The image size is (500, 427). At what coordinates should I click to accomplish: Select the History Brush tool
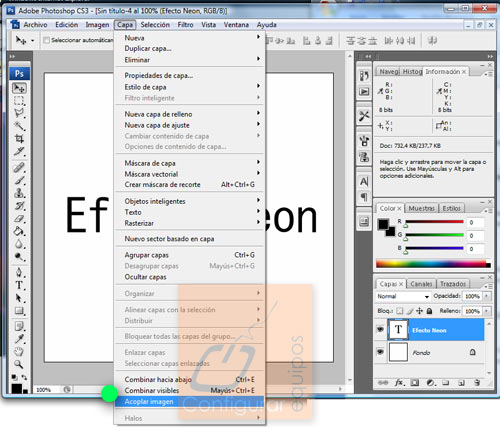pos(19,206)
